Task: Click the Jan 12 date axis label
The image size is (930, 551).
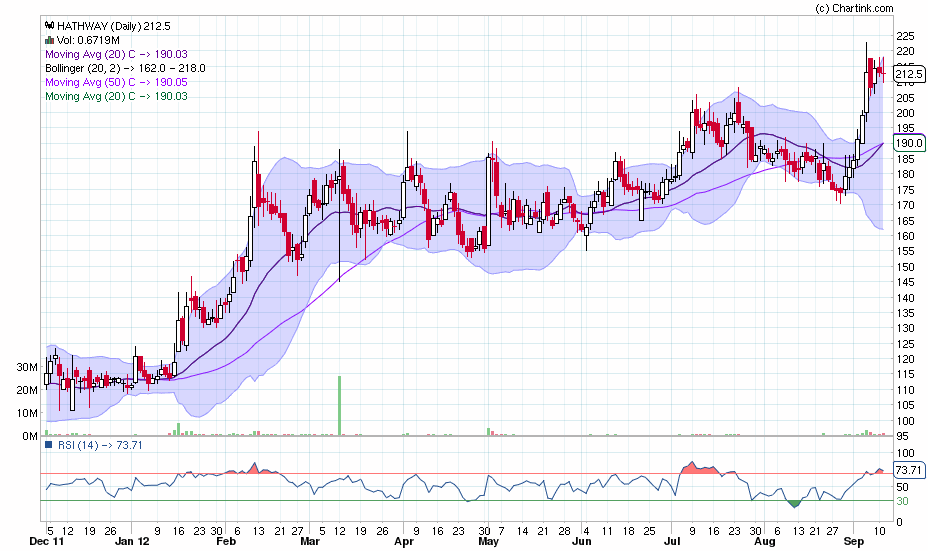Action: click(132, 542)
